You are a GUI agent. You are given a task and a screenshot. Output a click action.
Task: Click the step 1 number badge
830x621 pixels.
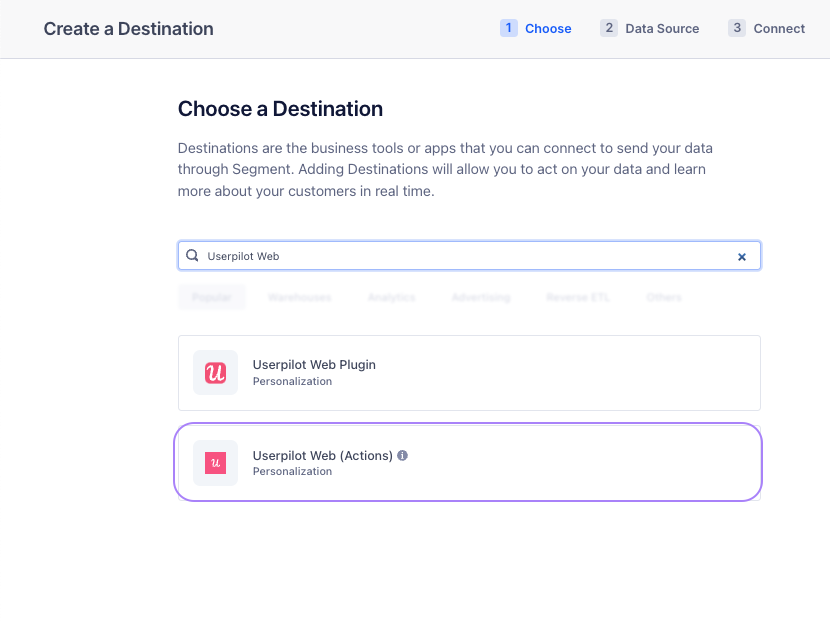click(509, 28)
